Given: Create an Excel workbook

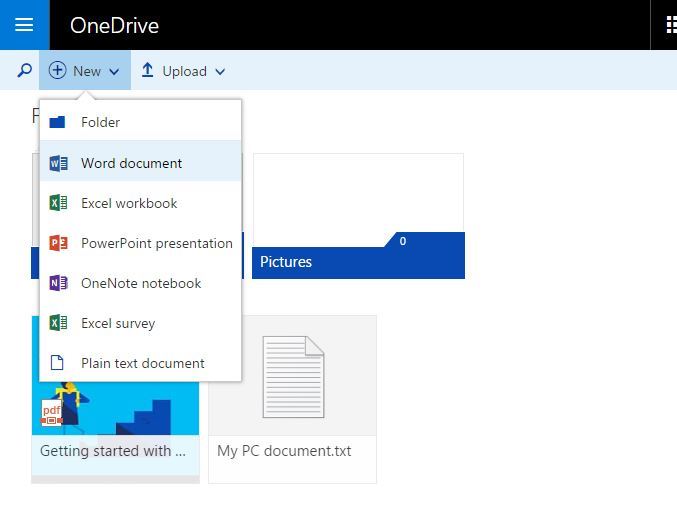Looking at the screenshot, I should click(x=140, y=203).
